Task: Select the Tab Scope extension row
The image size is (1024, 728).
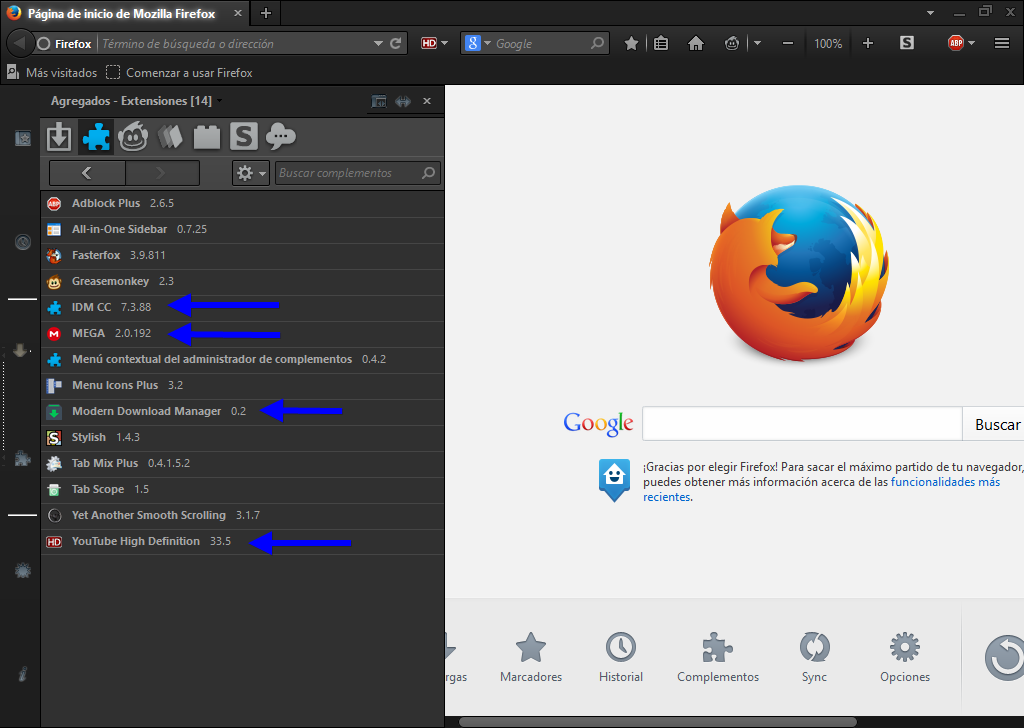Action: pos(242,490)
